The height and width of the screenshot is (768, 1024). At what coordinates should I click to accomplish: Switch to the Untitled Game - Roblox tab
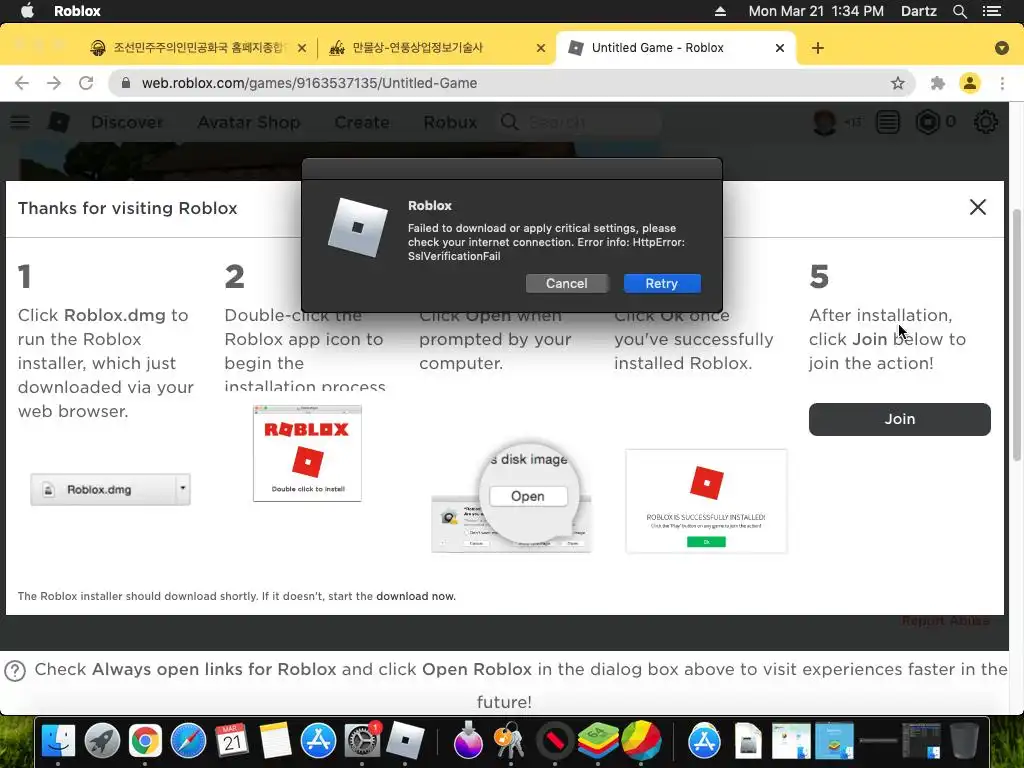[676, 48]
